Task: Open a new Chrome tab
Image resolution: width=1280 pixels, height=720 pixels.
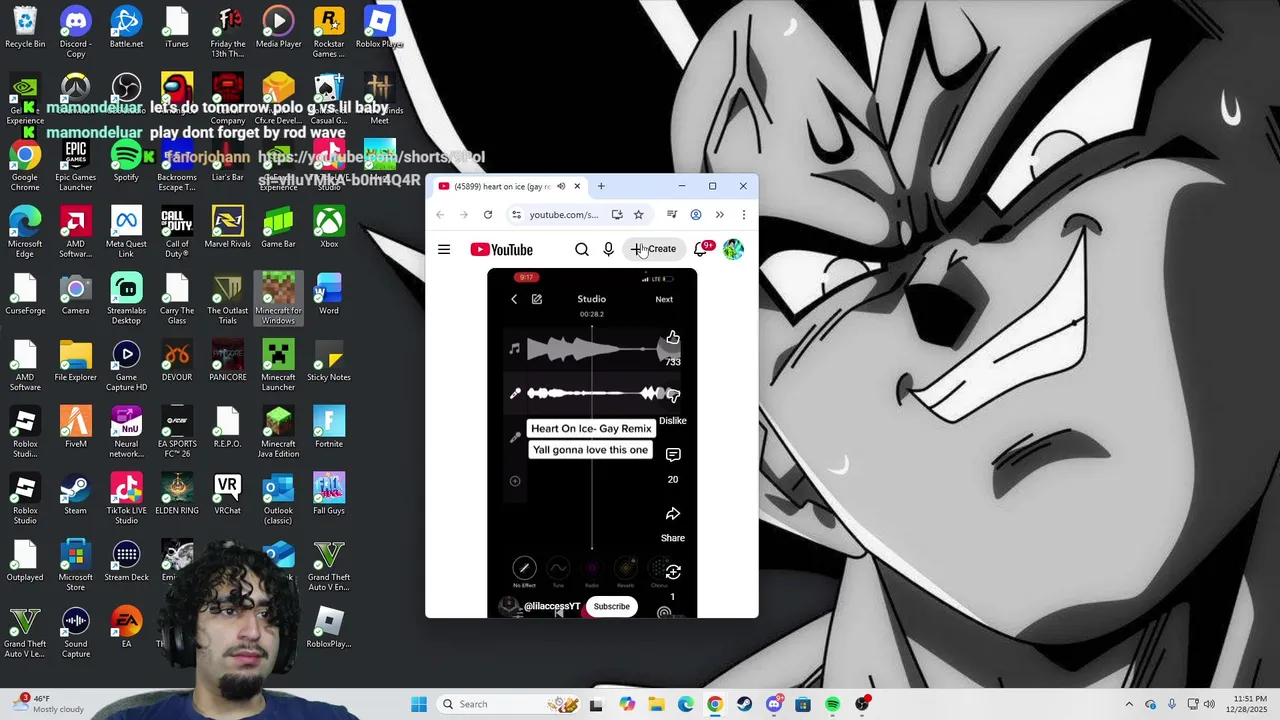Action: 601,186
